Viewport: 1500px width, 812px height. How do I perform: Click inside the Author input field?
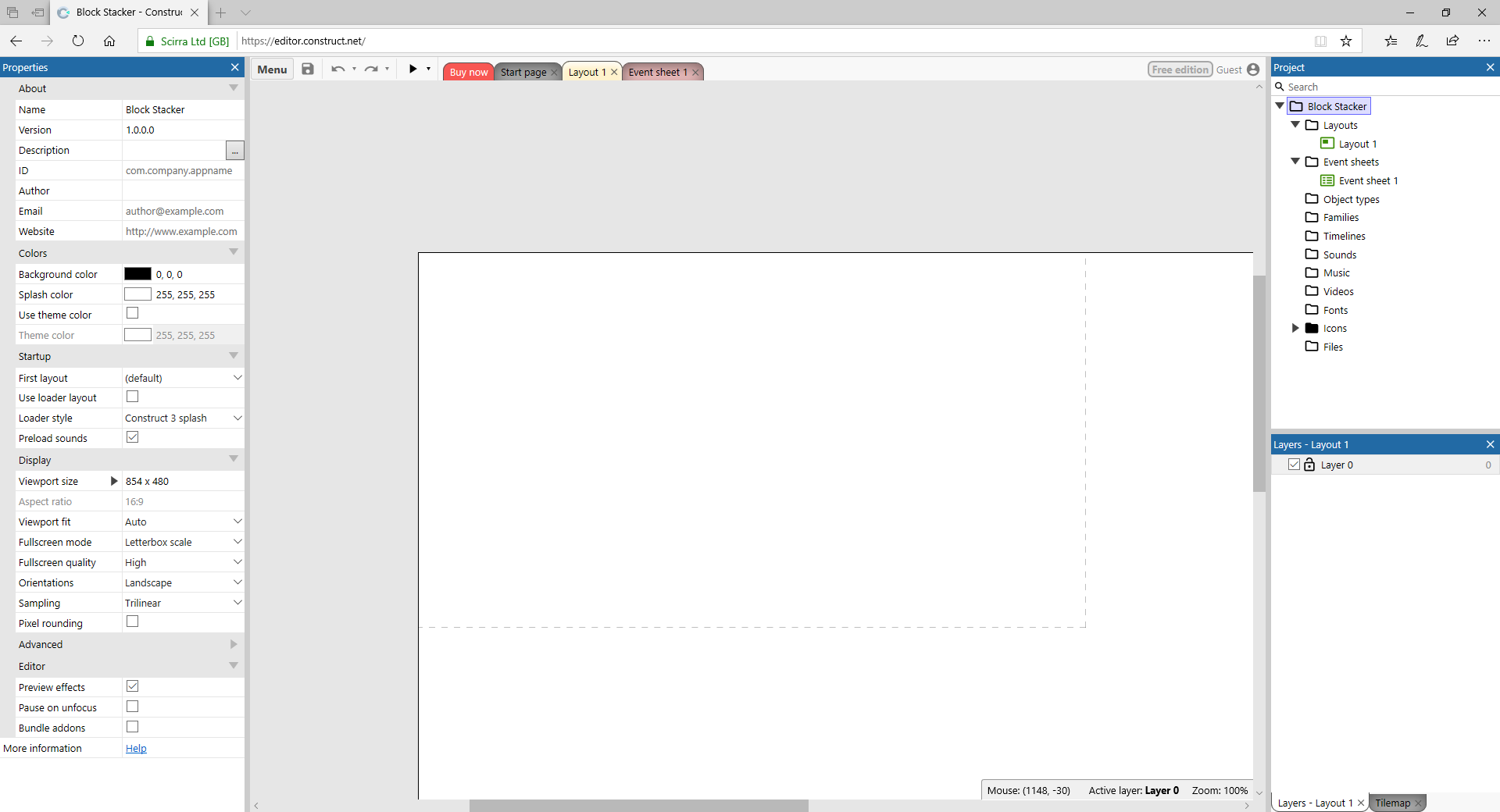[x=182, y=191]
